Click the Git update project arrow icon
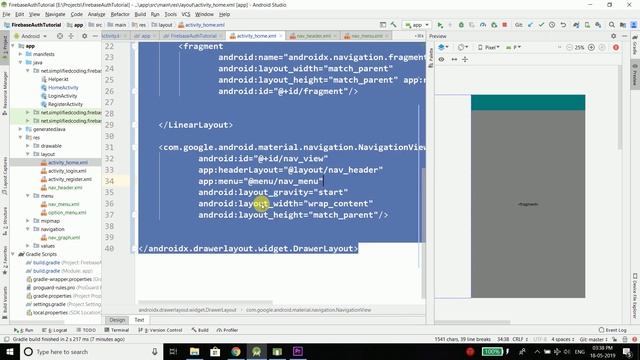 (x=530, y=25)
